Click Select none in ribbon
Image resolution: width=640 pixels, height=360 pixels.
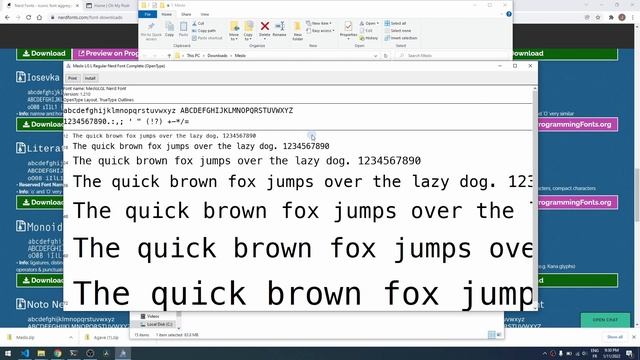(398, 31)
